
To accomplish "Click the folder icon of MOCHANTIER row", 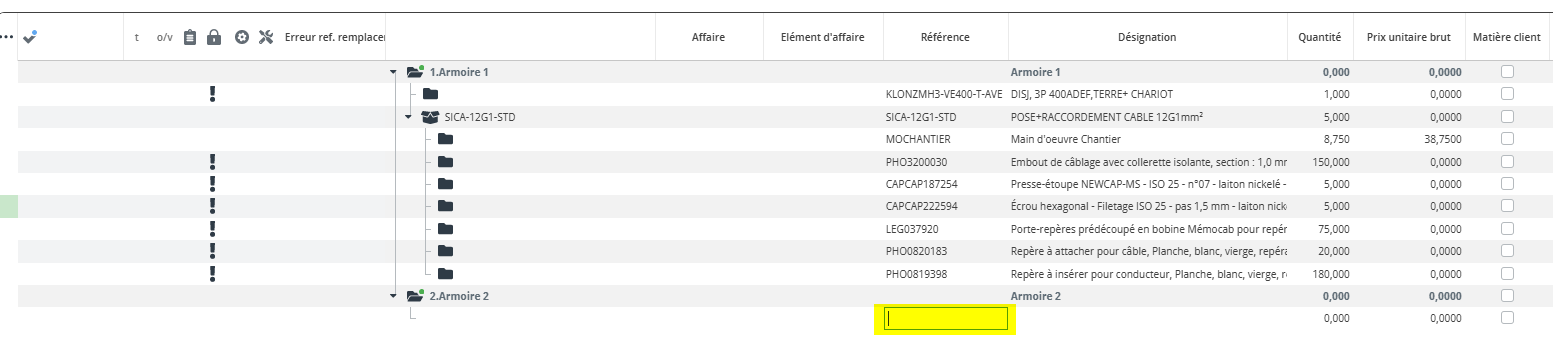I will [445, 139].
